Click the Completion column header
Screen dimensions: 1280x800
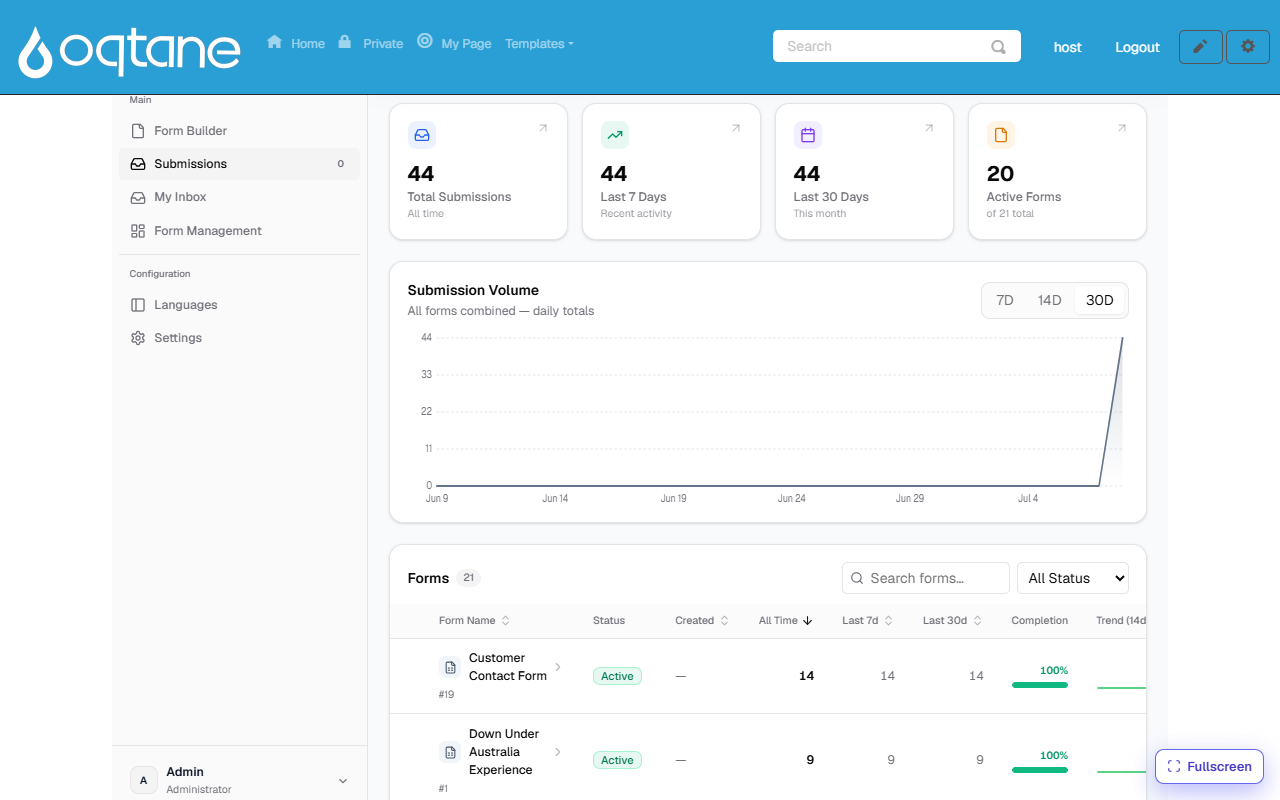click(x=1040, y=621)
